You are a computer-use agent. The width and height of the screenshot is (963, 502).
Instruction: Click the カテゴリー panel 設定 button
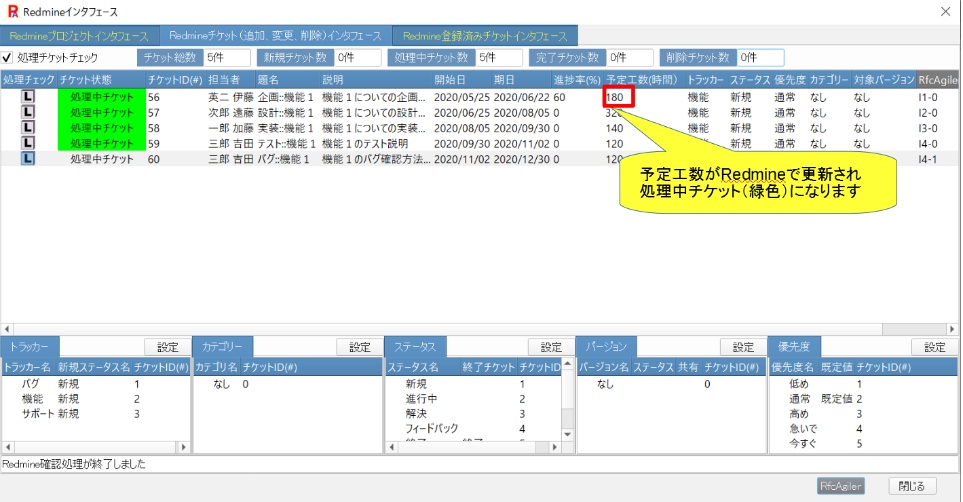[360, 347]
